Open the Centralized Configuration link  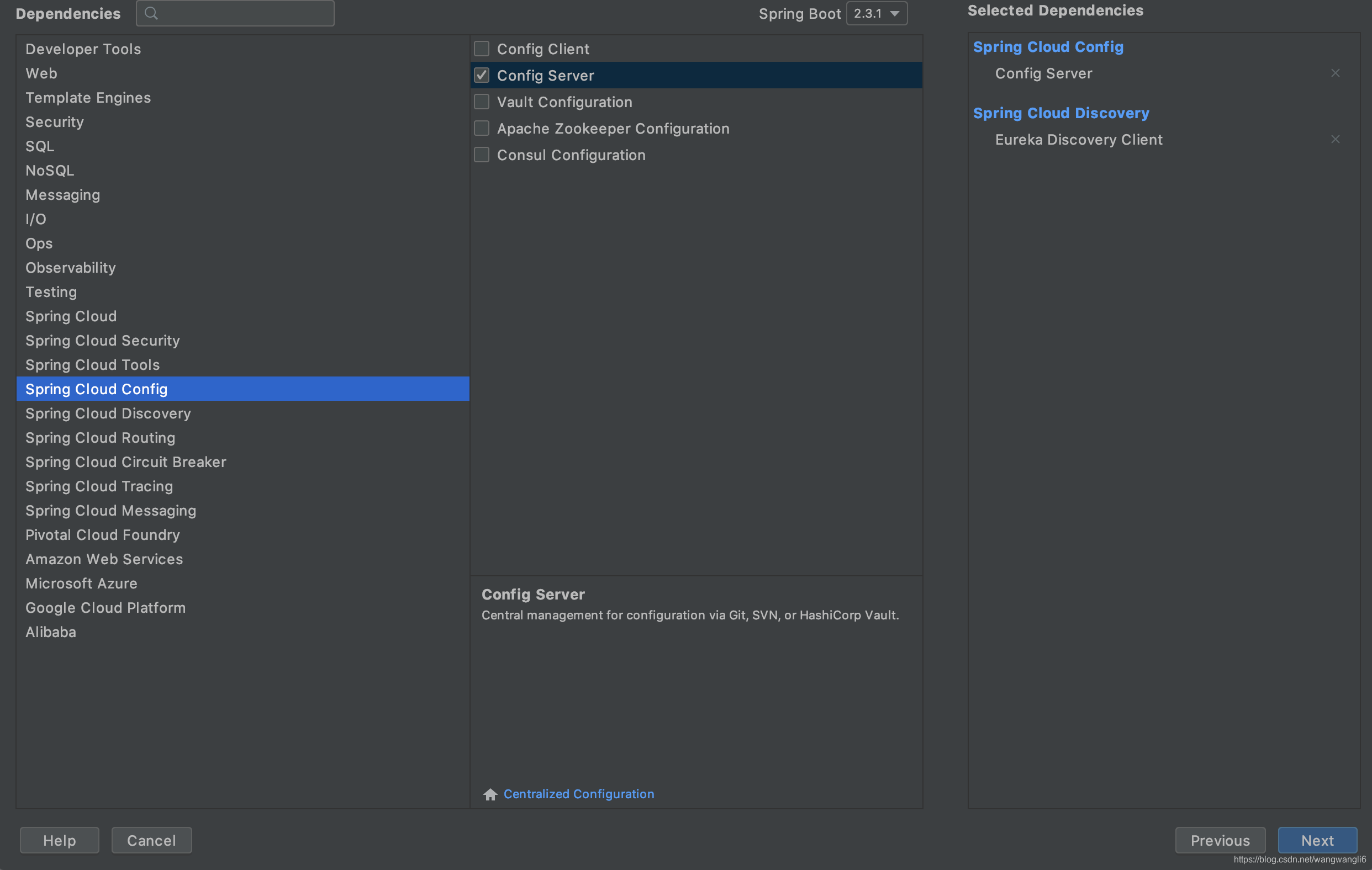[x=578, y=794]
